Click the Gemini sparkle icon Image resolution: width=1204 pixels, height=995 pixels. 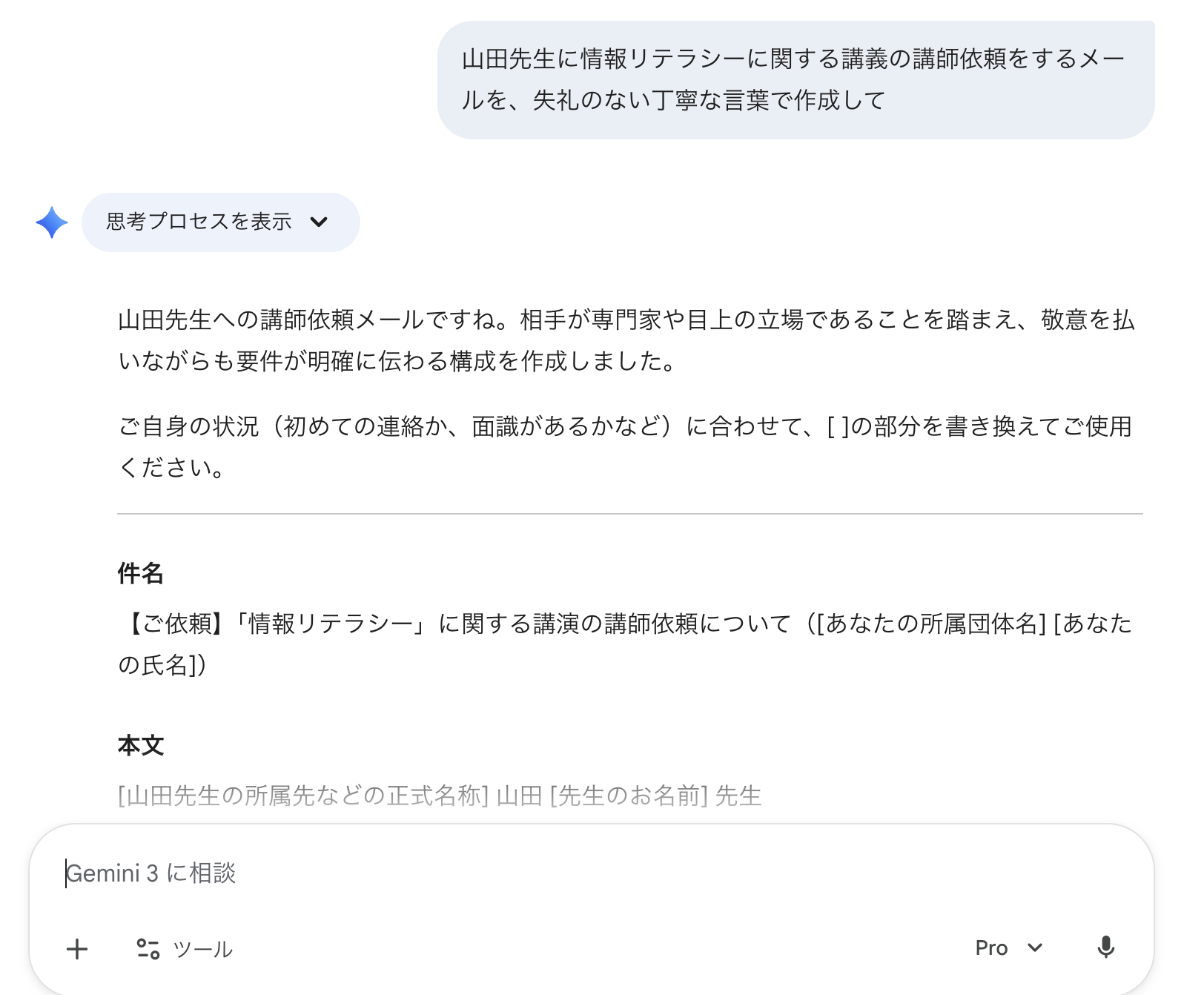[x=52, y=222]
